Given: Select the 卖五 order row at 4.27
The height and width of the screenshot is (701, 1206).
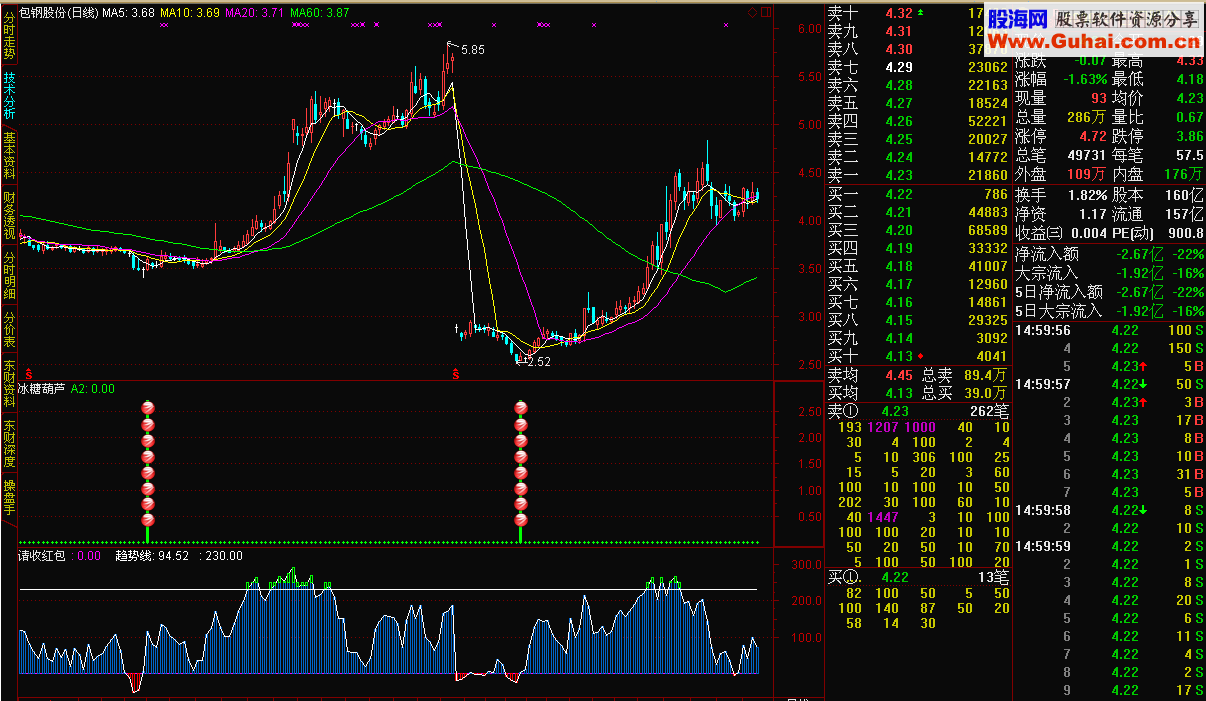Looking at the screenshot, I should 918,103.
